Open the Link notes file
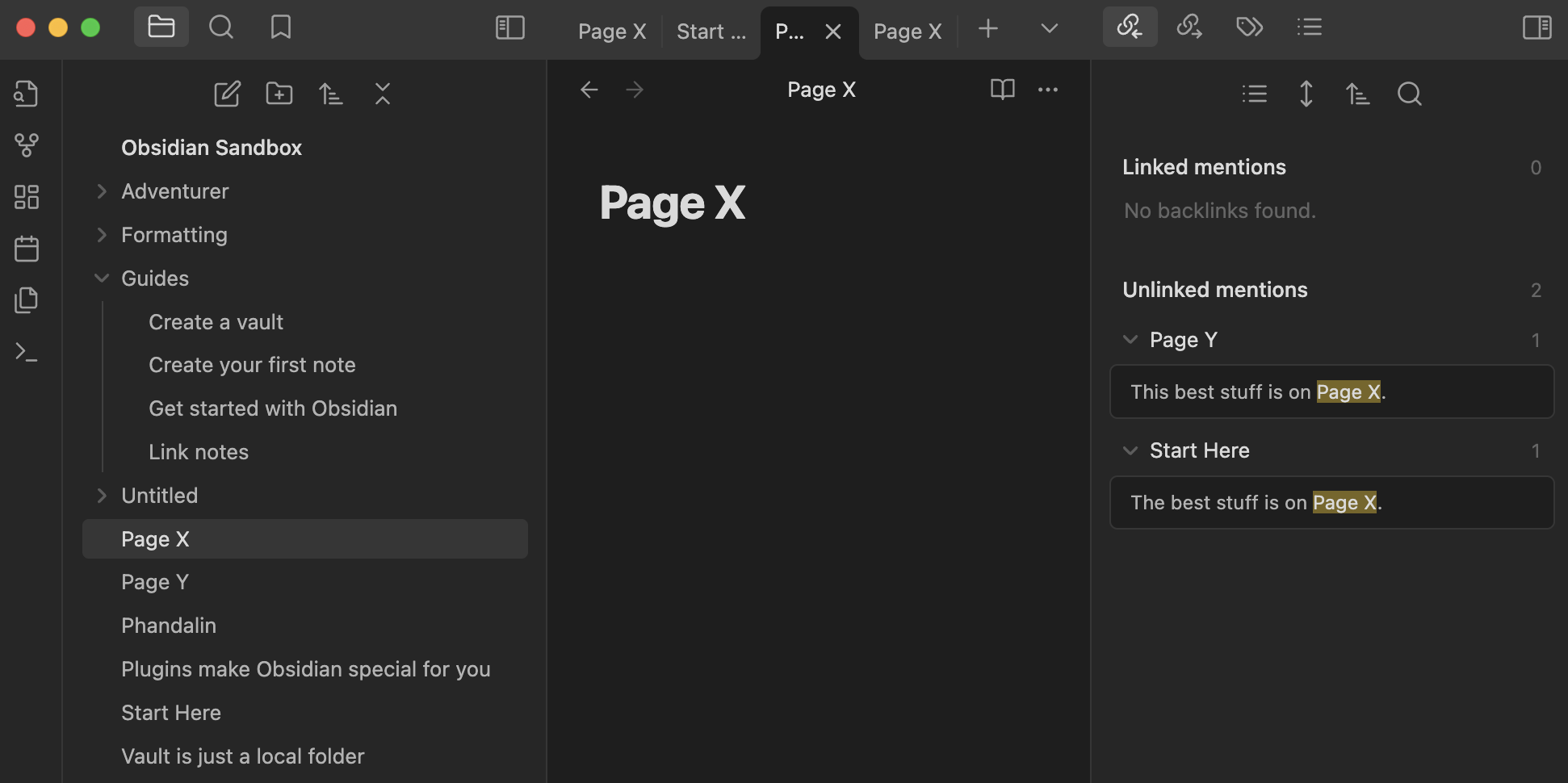Viewport: 1568px width, 783px height. tap(199, 452)
